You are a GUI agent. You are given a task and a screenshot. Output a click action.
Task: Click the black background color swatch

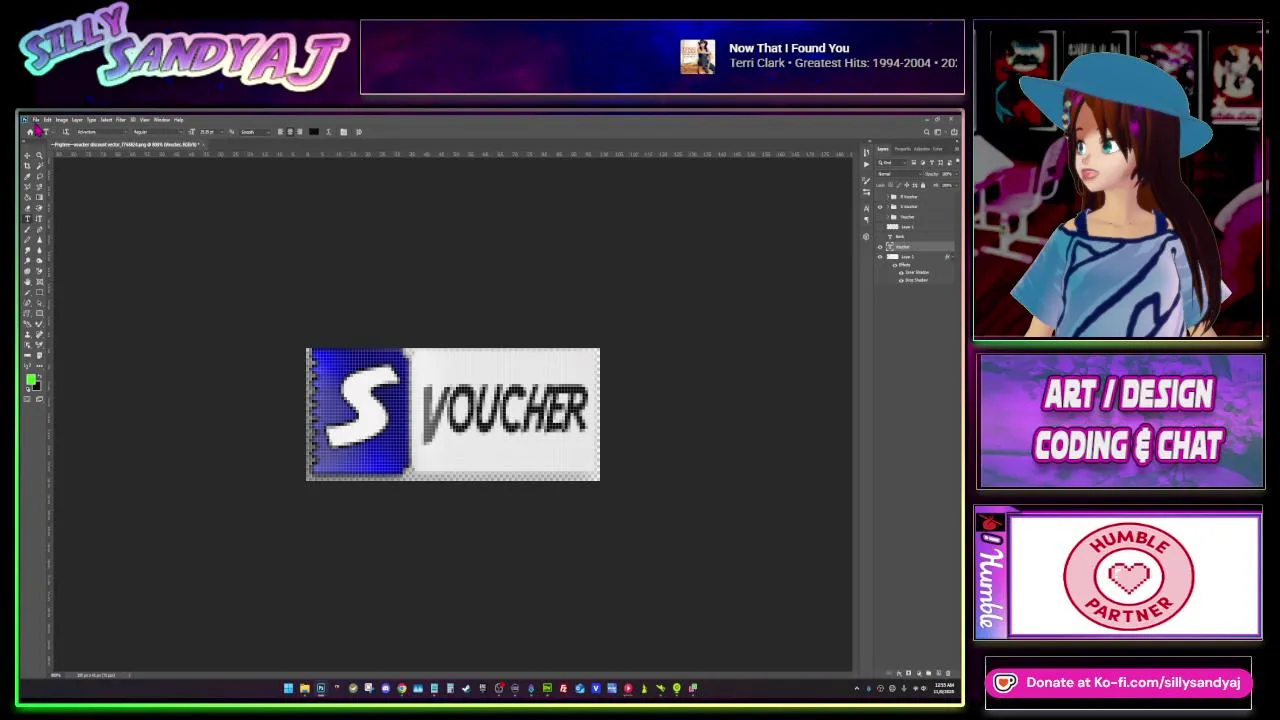coord(36,387)
